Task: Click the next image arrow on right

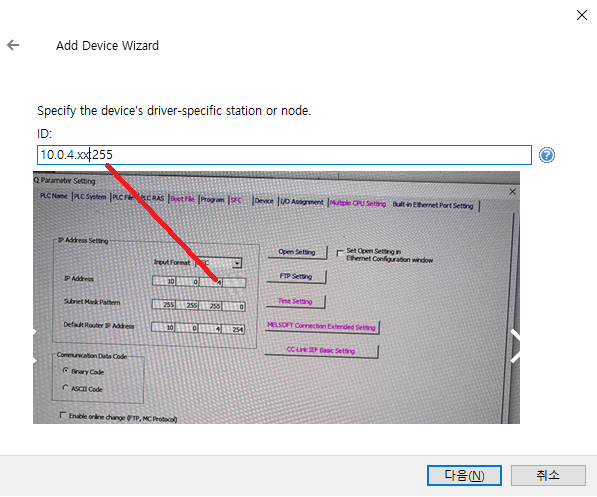Action: click(515, 346)
